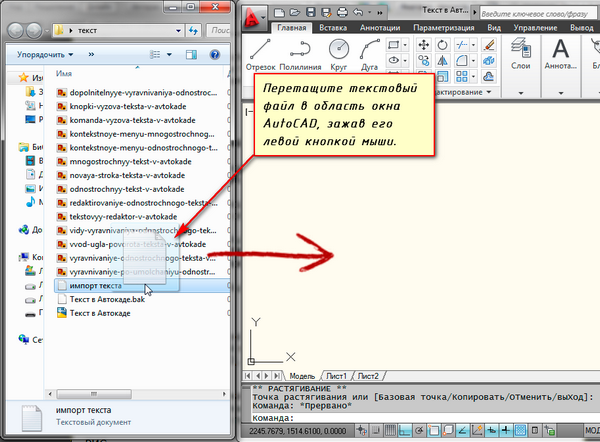Toggle Object Snap in status bar
The height and width of the screenshot is (442, 600).
click(434, 431)
